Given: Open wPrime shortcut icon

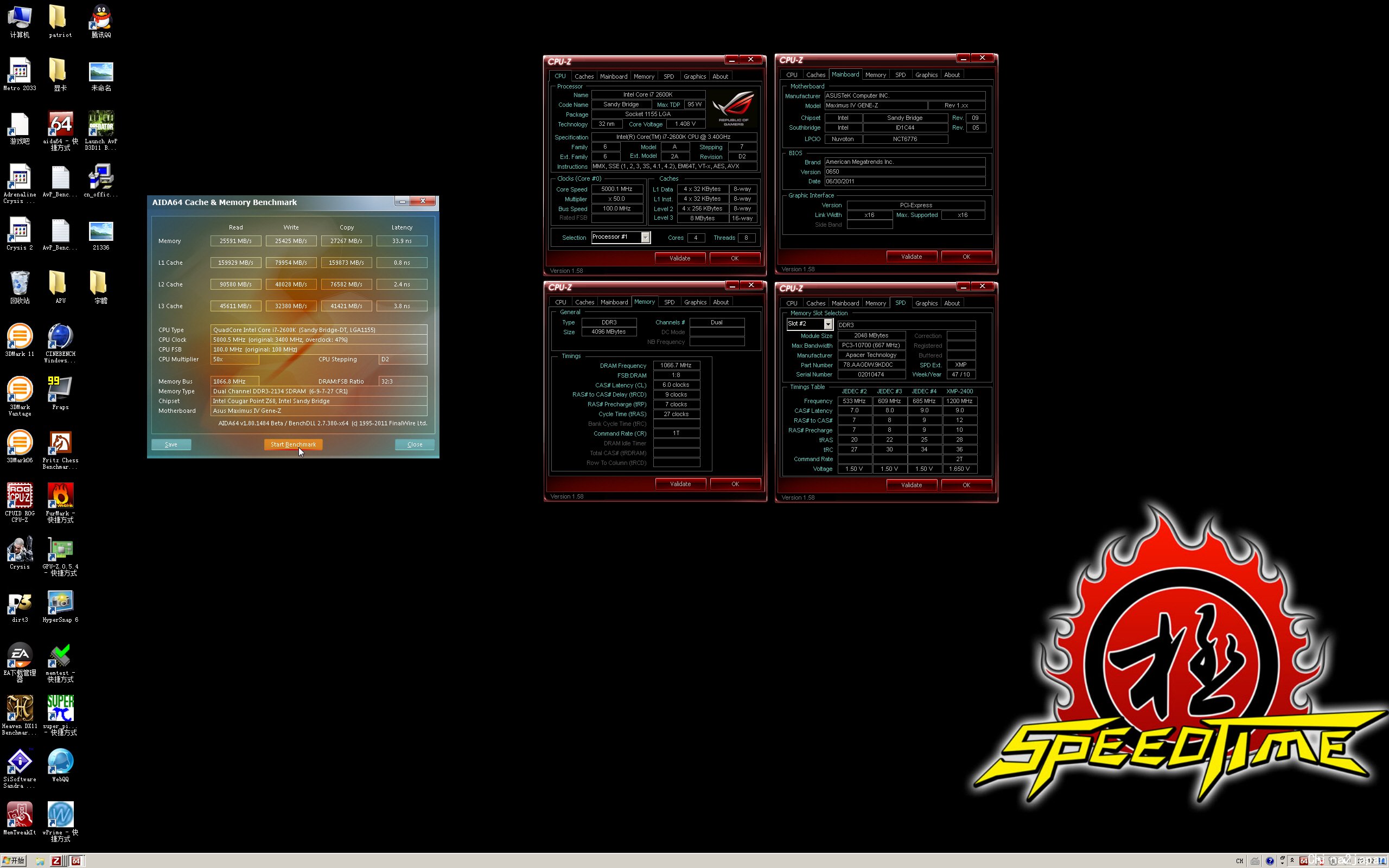Looking at the screenshot, I should pos(60,821).
